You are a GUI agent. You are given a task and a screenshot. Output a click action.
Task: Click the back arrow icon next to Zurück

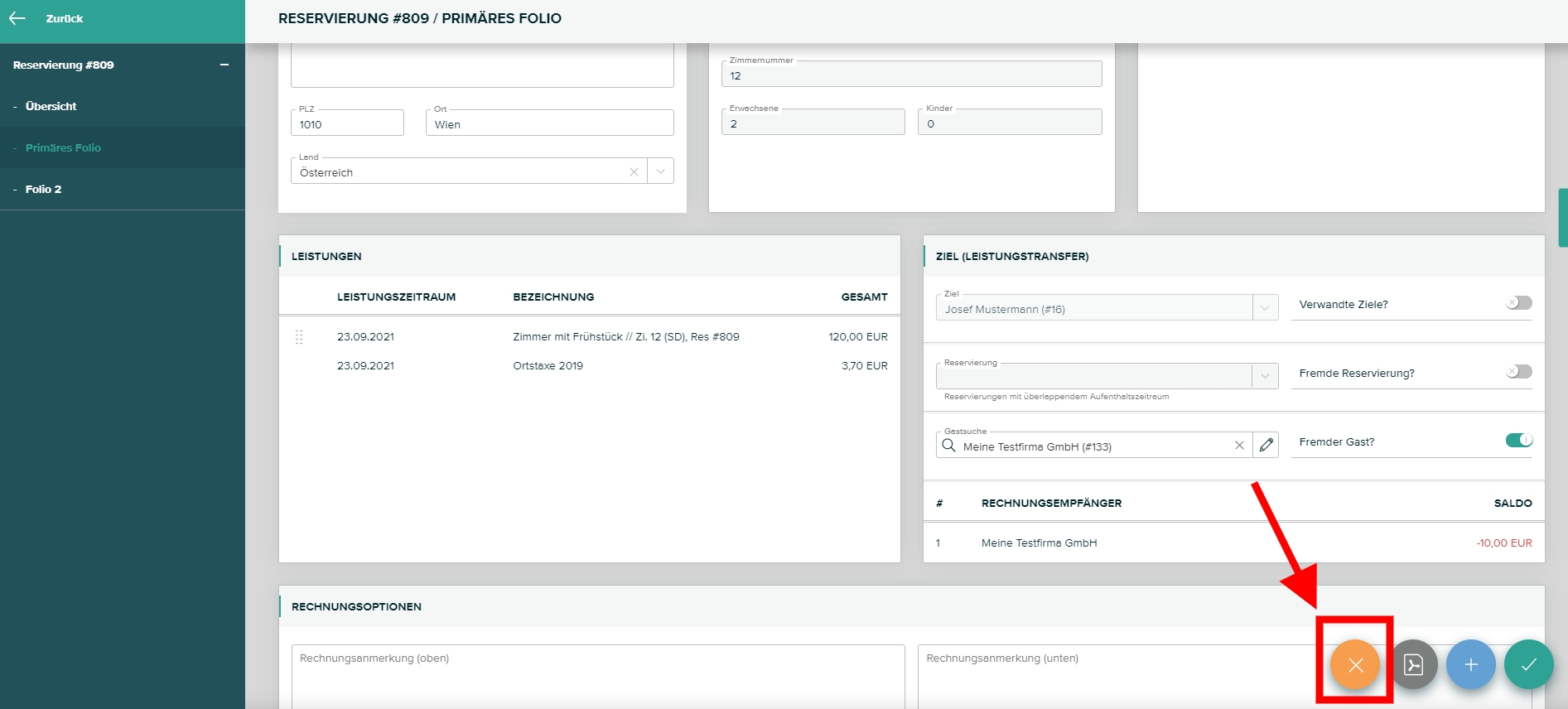coord(17,18)
